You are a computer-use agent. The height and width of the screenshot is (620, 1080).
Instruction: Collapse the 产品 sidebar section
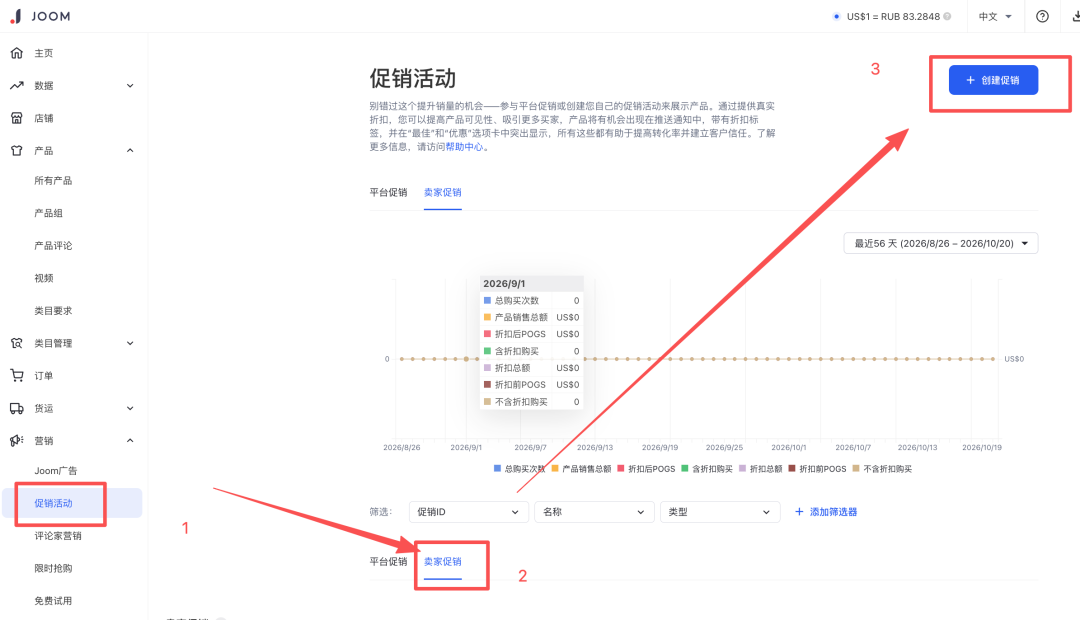[130, 150]
